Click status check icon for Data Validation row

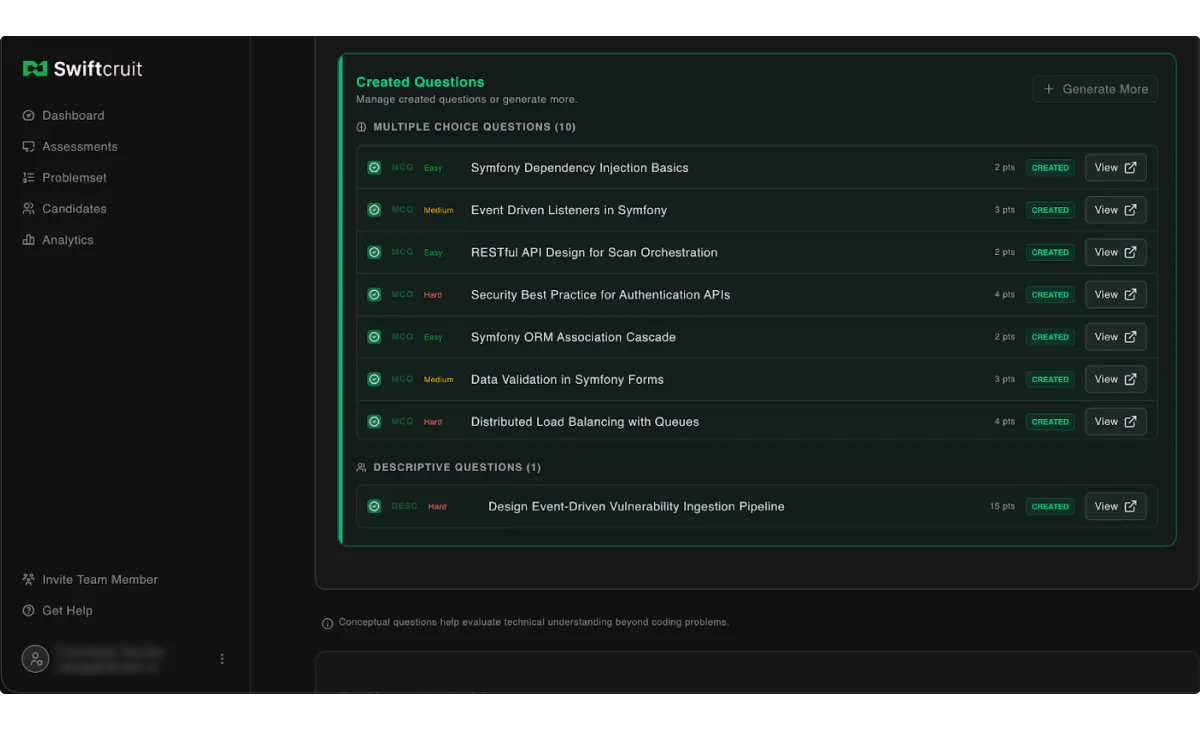[374, 379]
